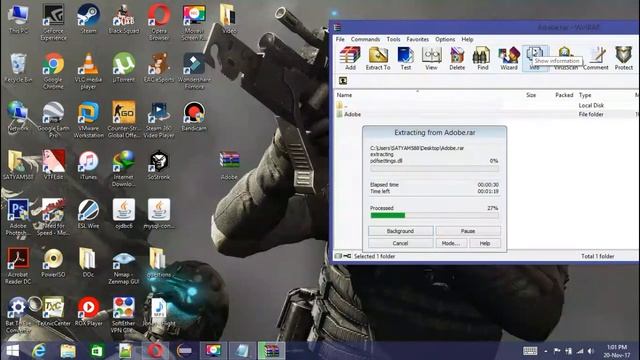640x360 pixels.
Task: Select the Nmap Zenmap GUI desktop icon
Action: pyautogui.click(x=124, y=266)
